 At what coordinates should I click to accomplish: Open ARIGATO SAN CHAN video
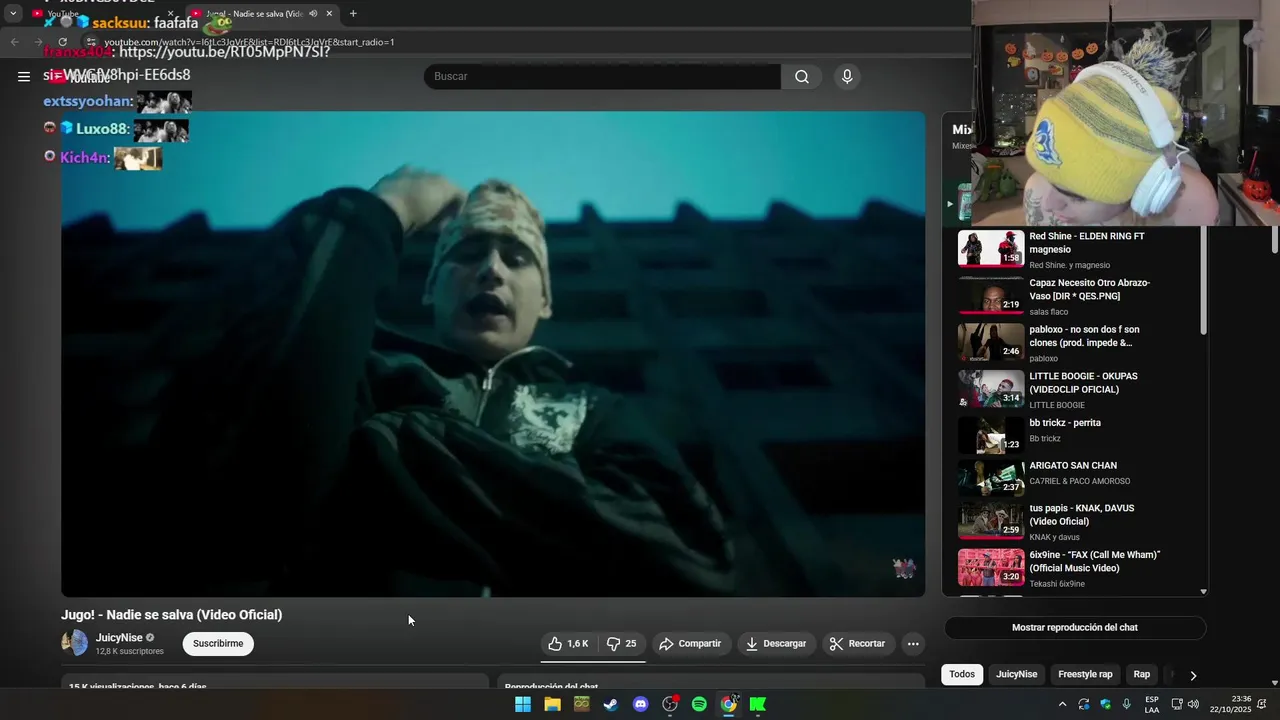coord(1073,466)
